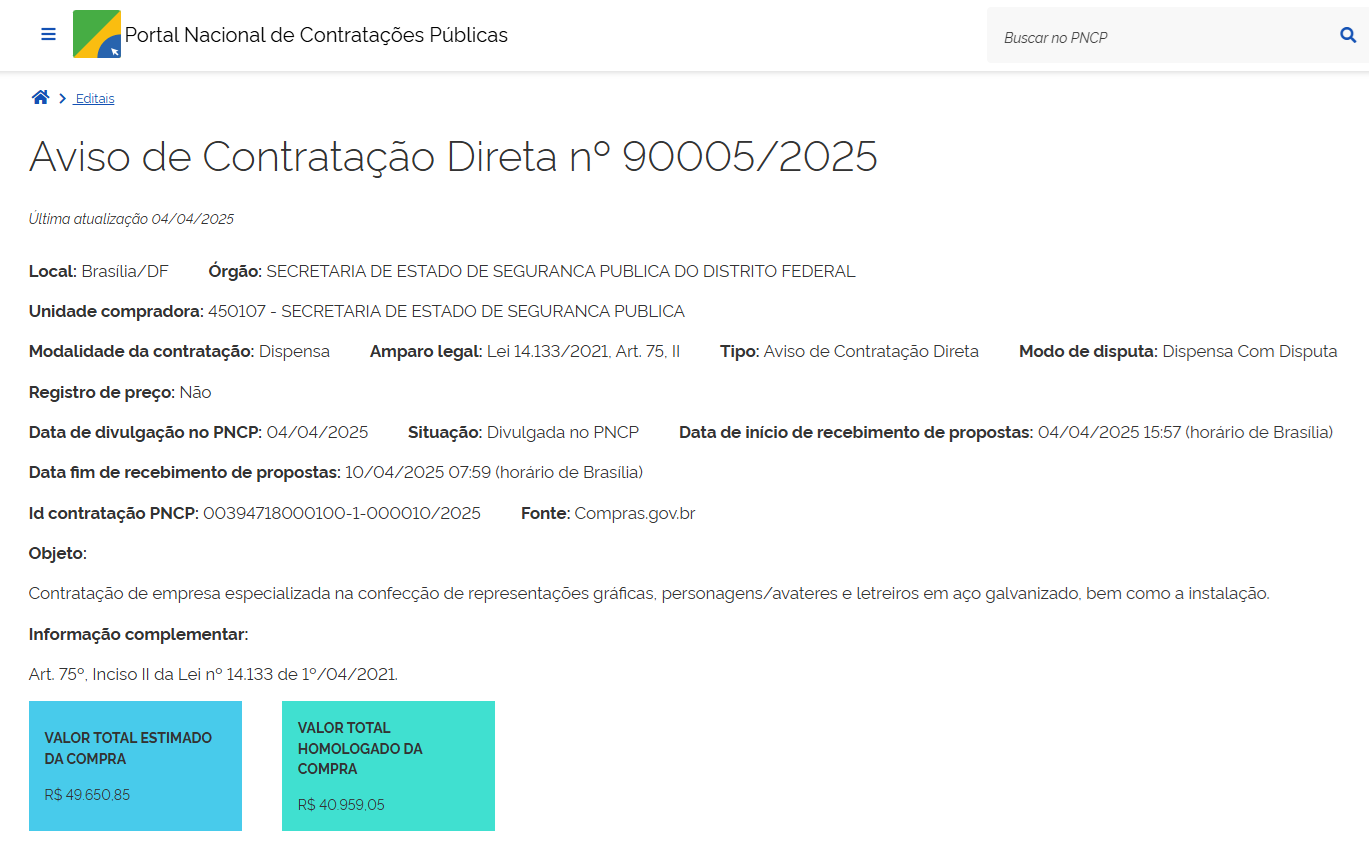Viewport: 1369px width, 853px height.
Task: Click the Objeto description paragraph
Action: 648,593
